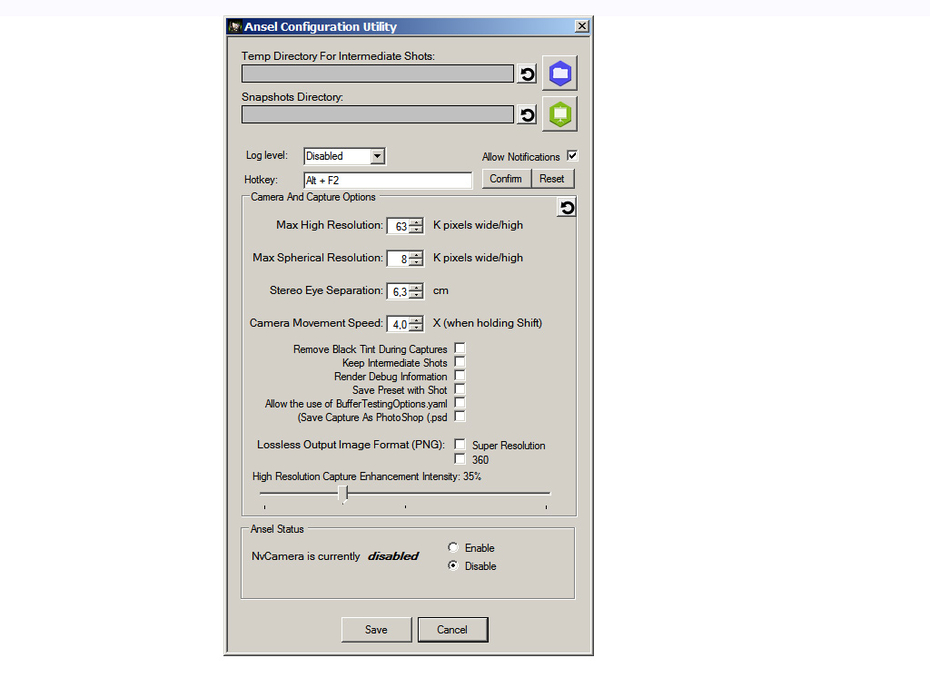Click Confirm to apply the hotkey
Viewport: 930px width, 697px height.
pos(506,179)
